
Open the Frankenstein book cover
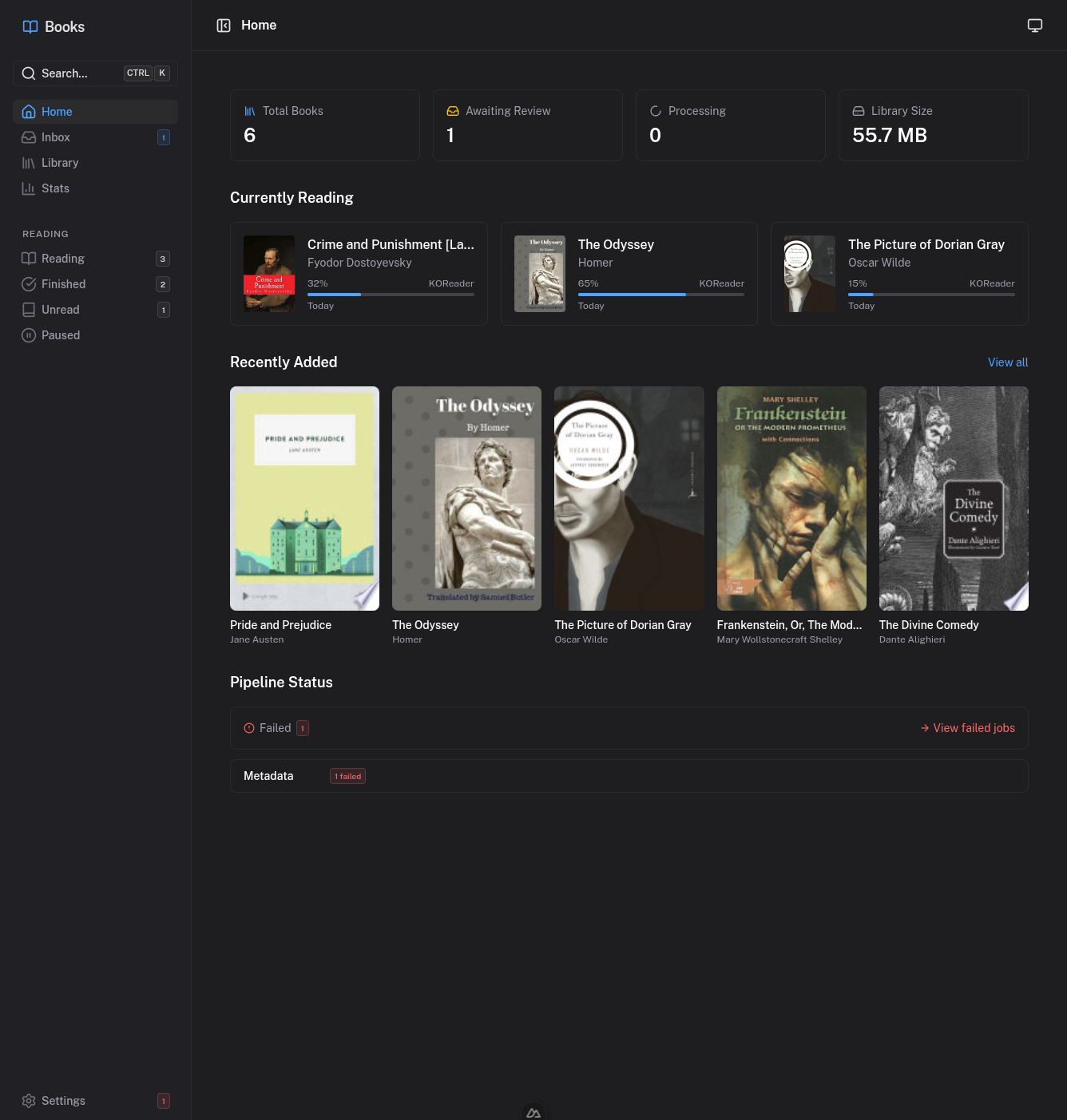791,498
